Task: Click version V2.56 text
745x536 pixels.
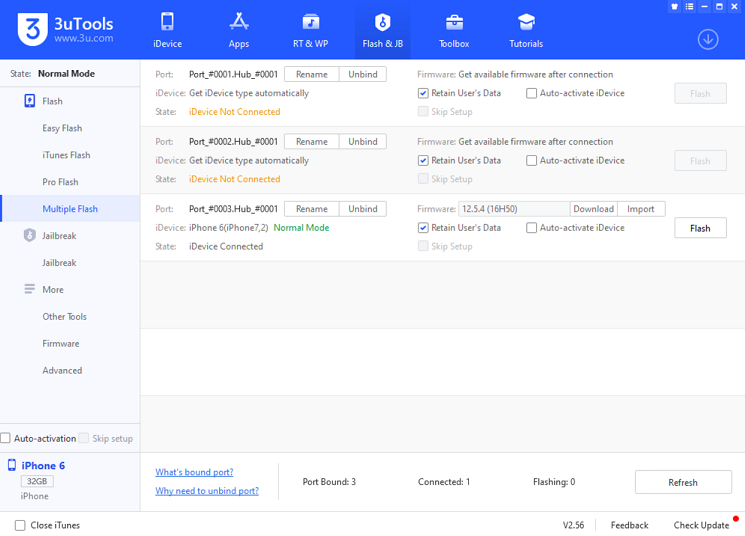Action: click(x=573, y=525)
